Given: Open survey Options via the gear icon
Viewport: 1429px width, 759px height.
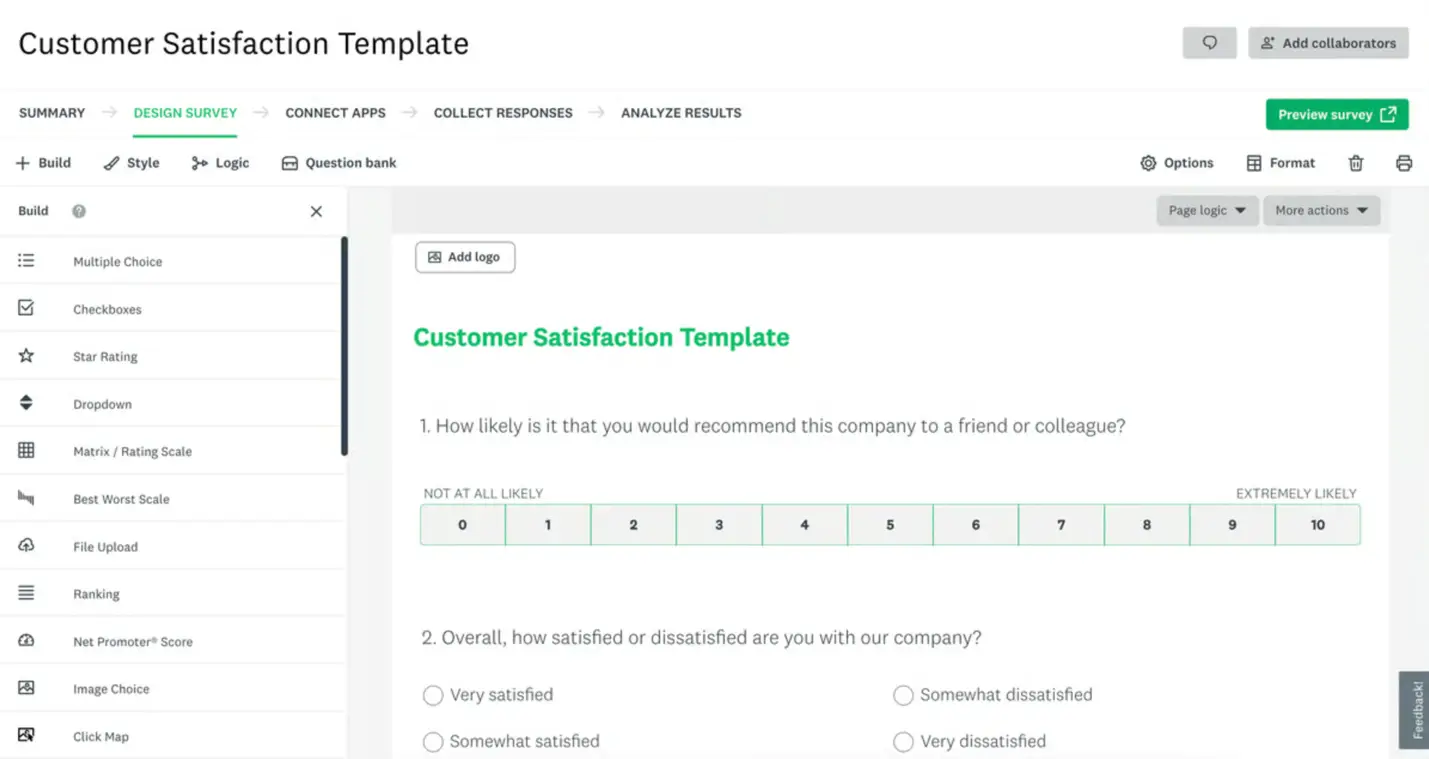Looking at the screenshot, I should click(x=1178, y=162).
